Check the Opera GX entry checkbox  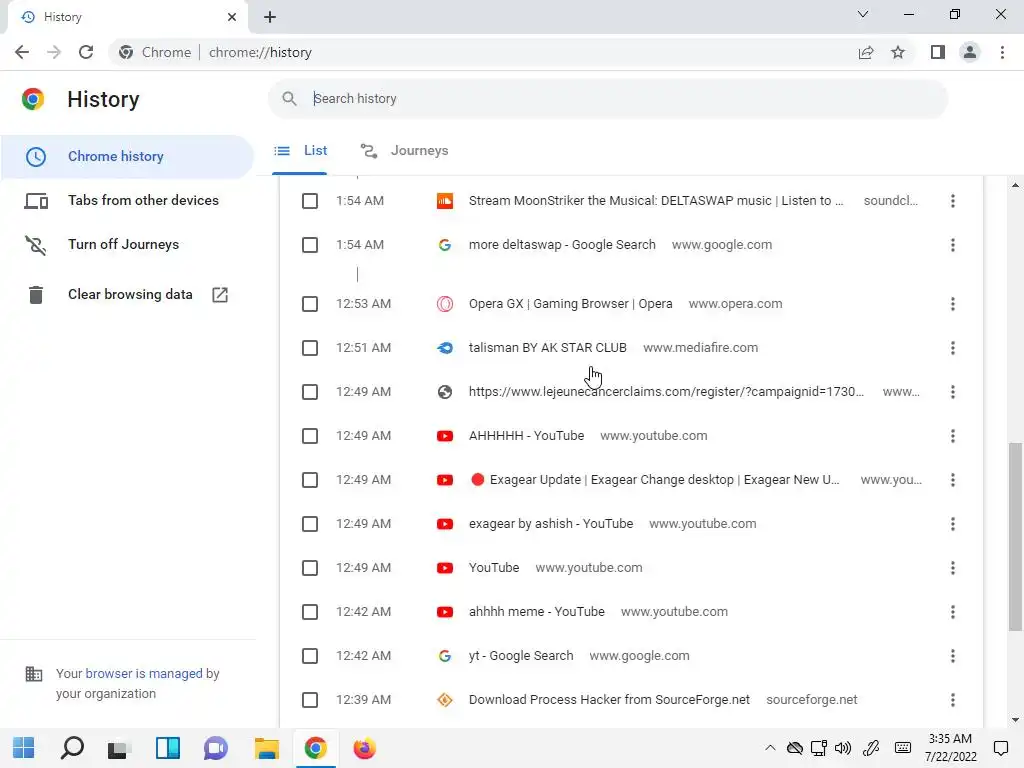tap(310, 304)
